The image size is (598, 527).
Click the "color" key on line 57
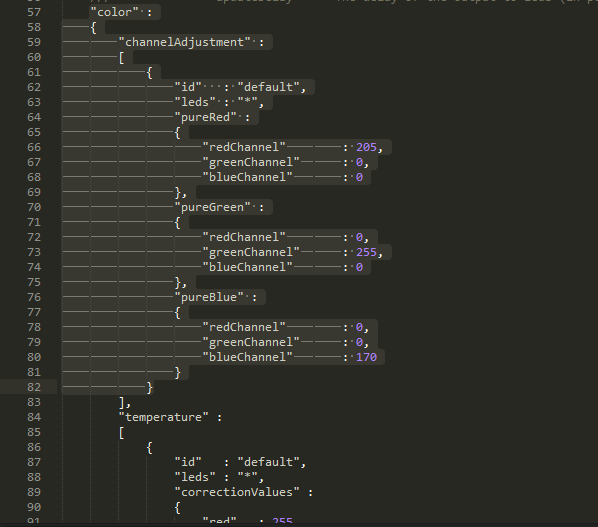[x=114, y=12]
